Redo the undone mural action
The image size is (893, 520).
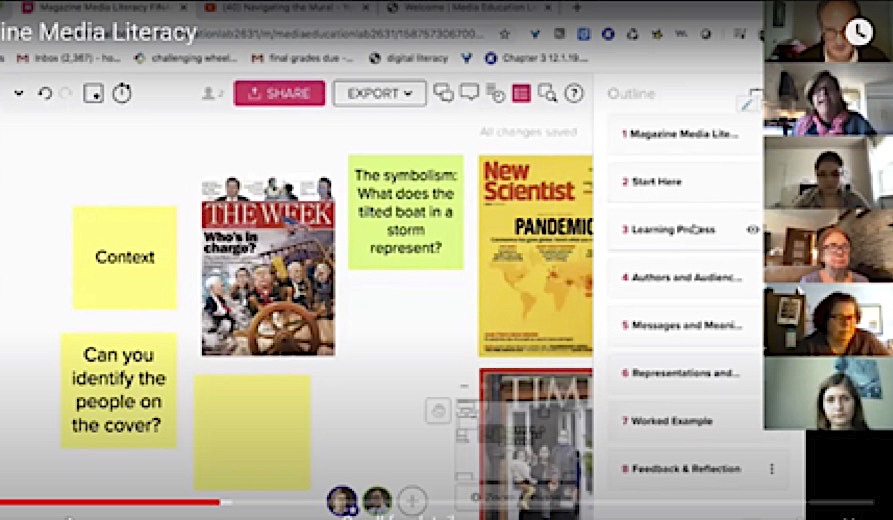(66, 93)
